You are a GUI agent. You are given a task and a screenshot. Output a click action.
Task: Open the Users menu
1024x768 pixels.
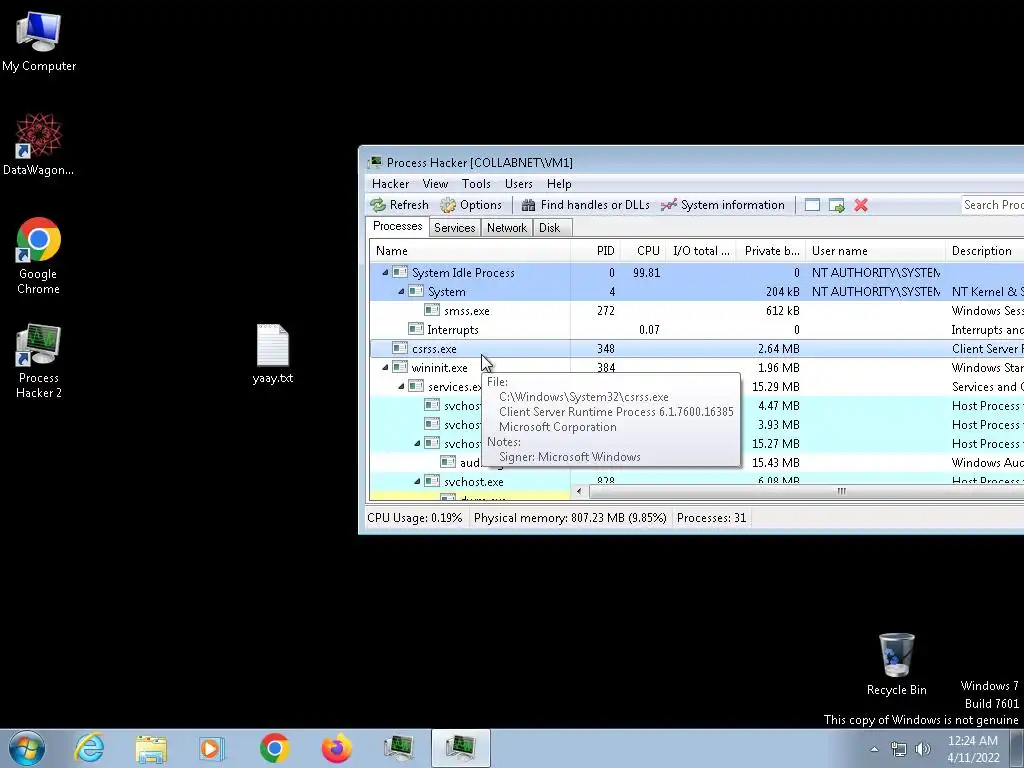coord(519,184)
